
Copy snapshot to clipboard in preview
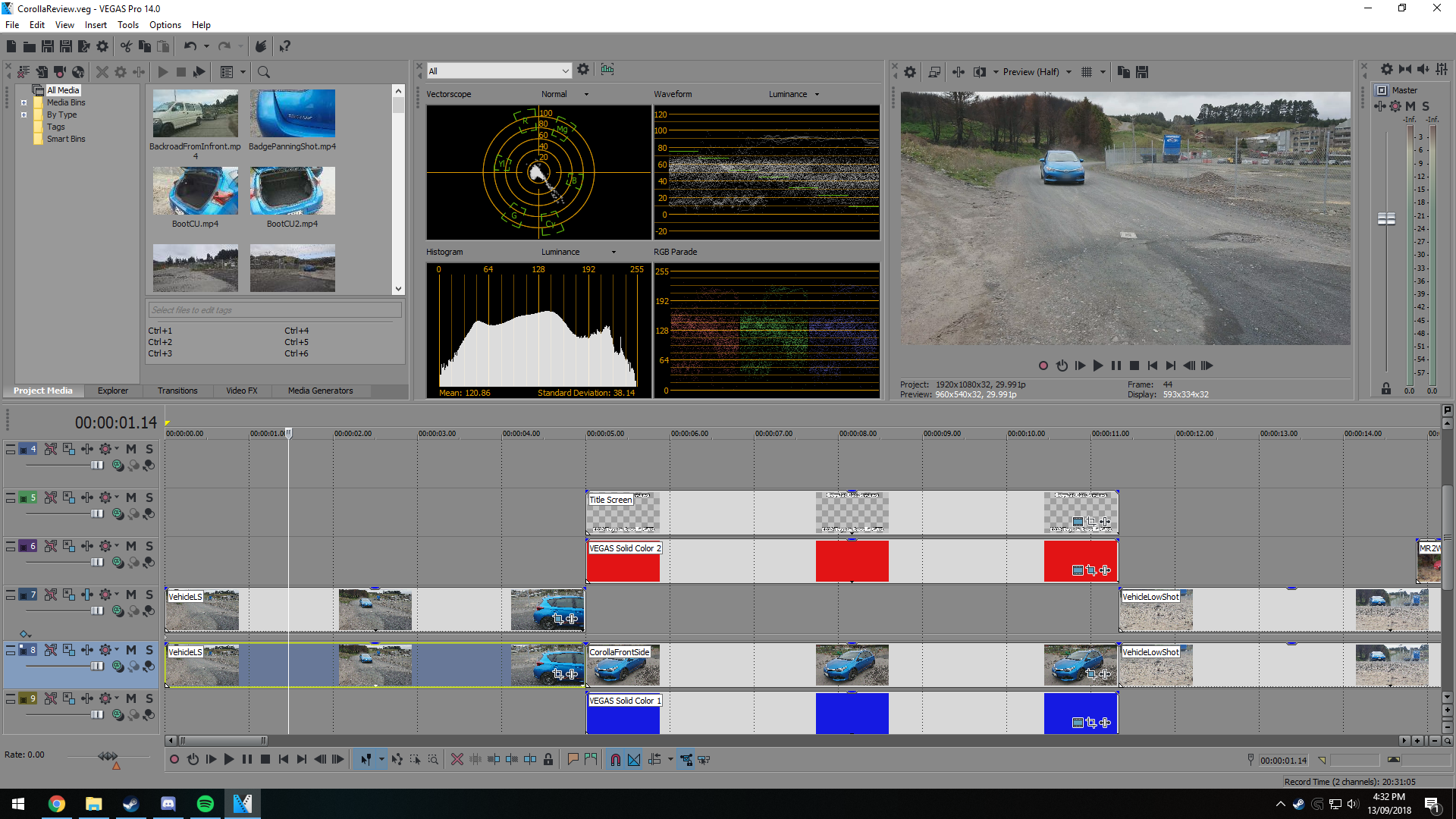pyautogui.click(x=1124, y=72)
